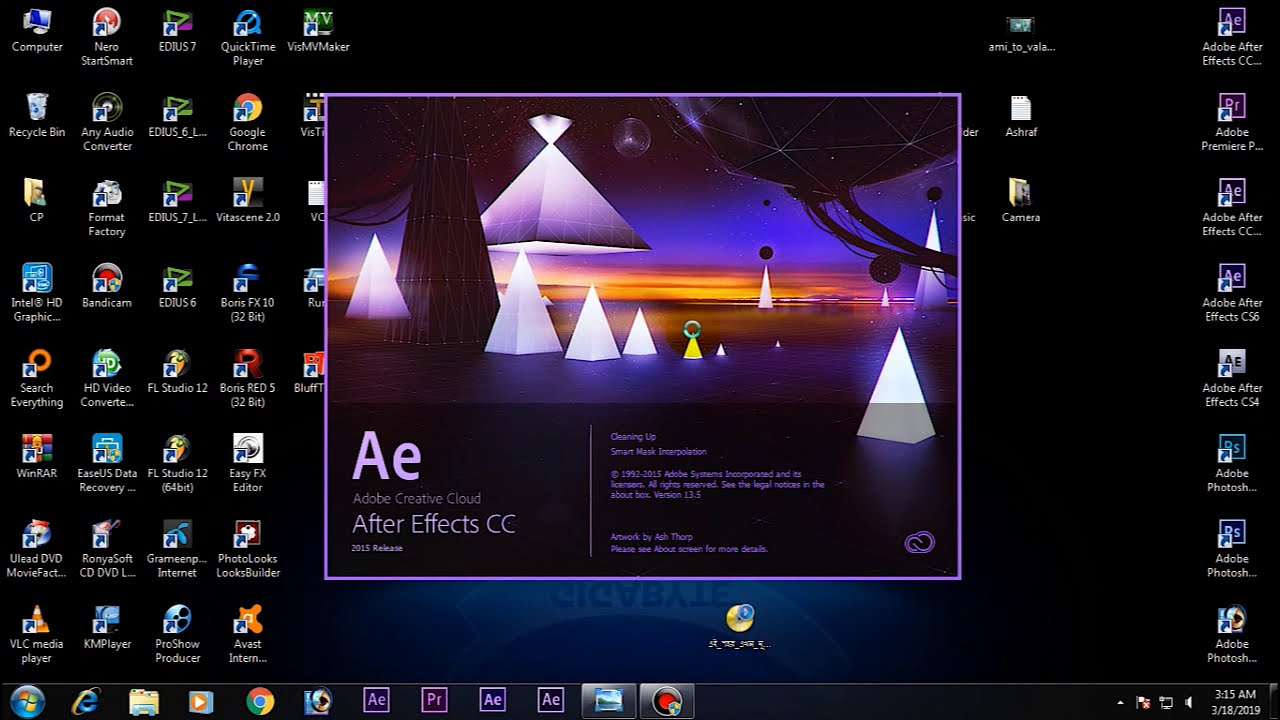The image size is (1280, 720).
Task: Open Easy FX Editor shortcut
Action: click(x=248, y=464)
